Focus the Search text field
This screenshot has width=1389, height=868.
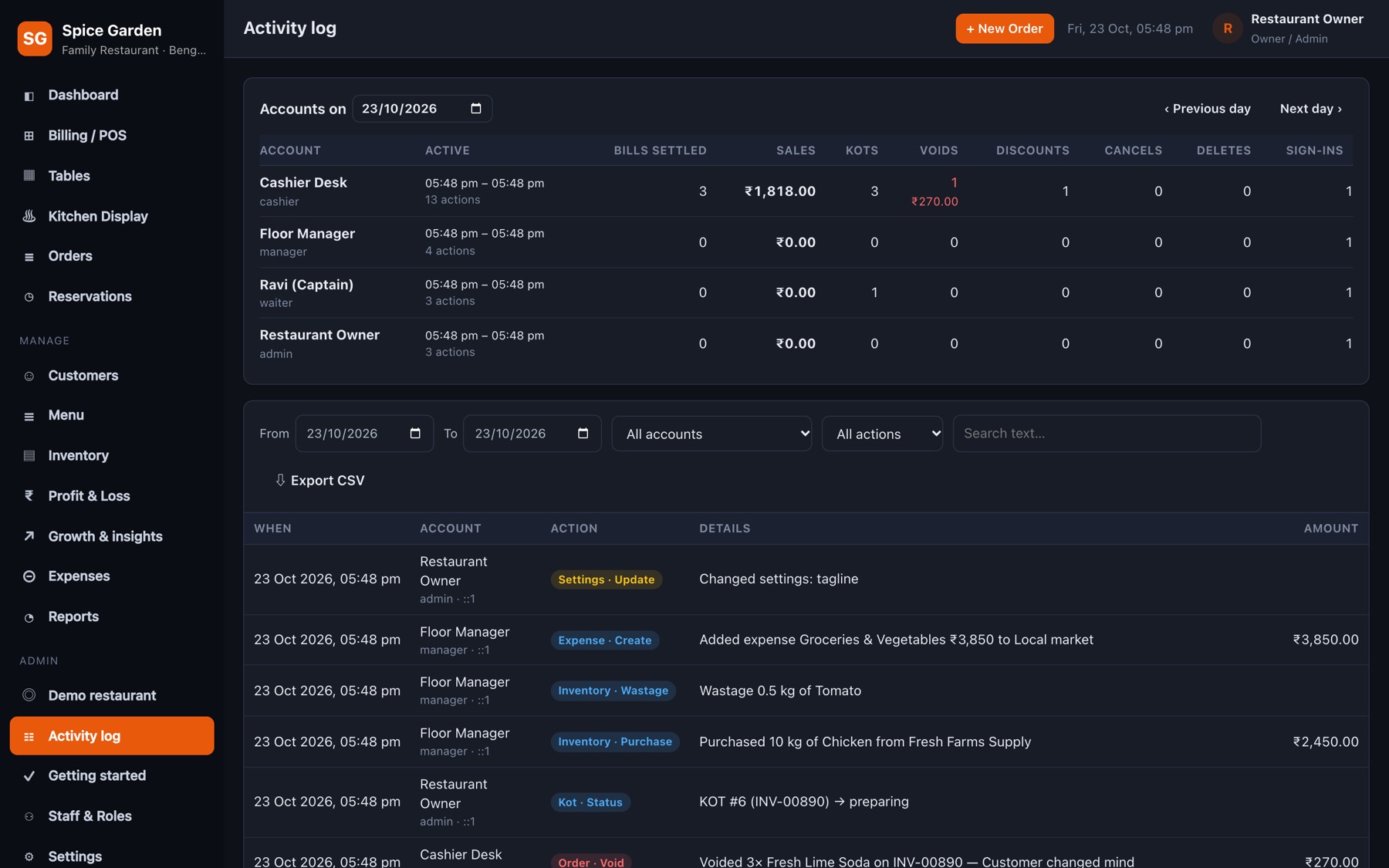(1107, 434)
